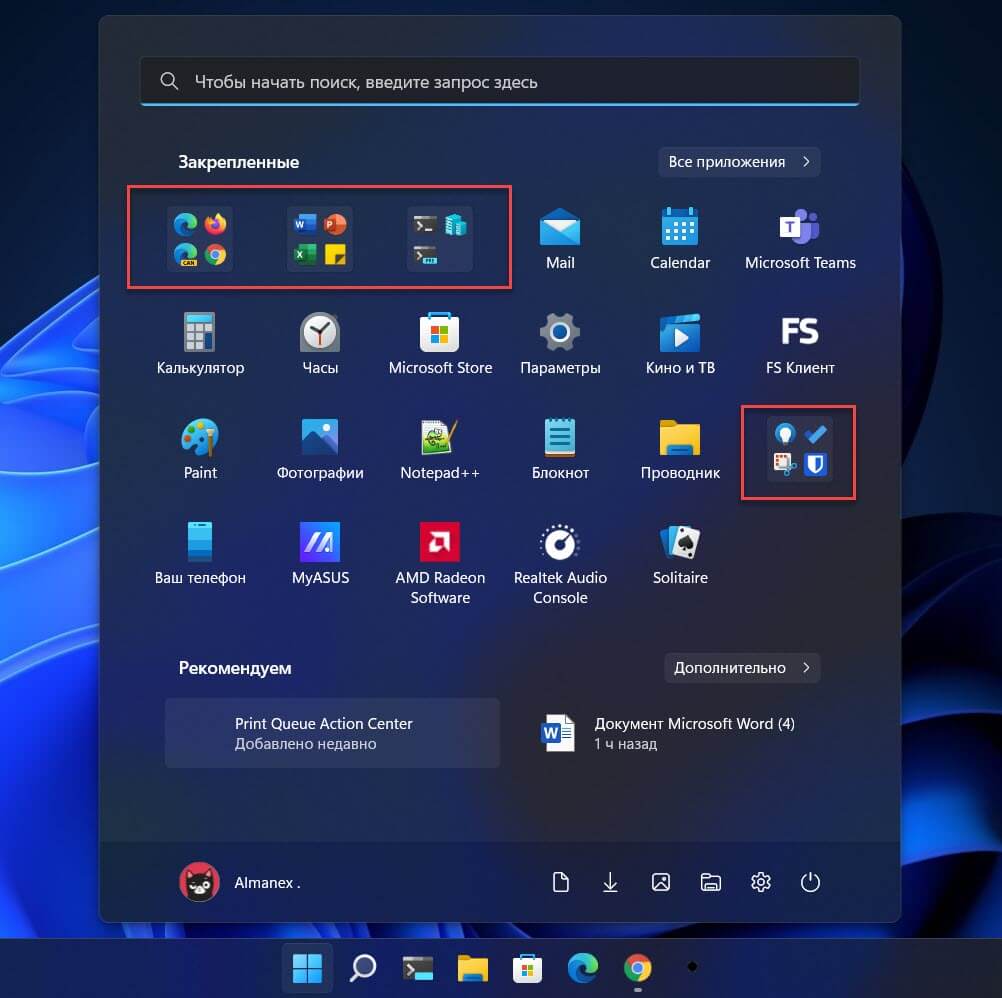Open Realtek Audio Console

click(x=560, y=562)
